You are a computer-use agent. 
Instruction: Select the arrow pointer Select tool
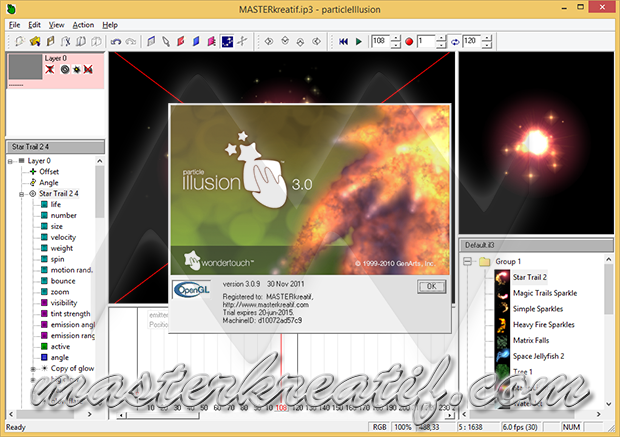(166, 41)
